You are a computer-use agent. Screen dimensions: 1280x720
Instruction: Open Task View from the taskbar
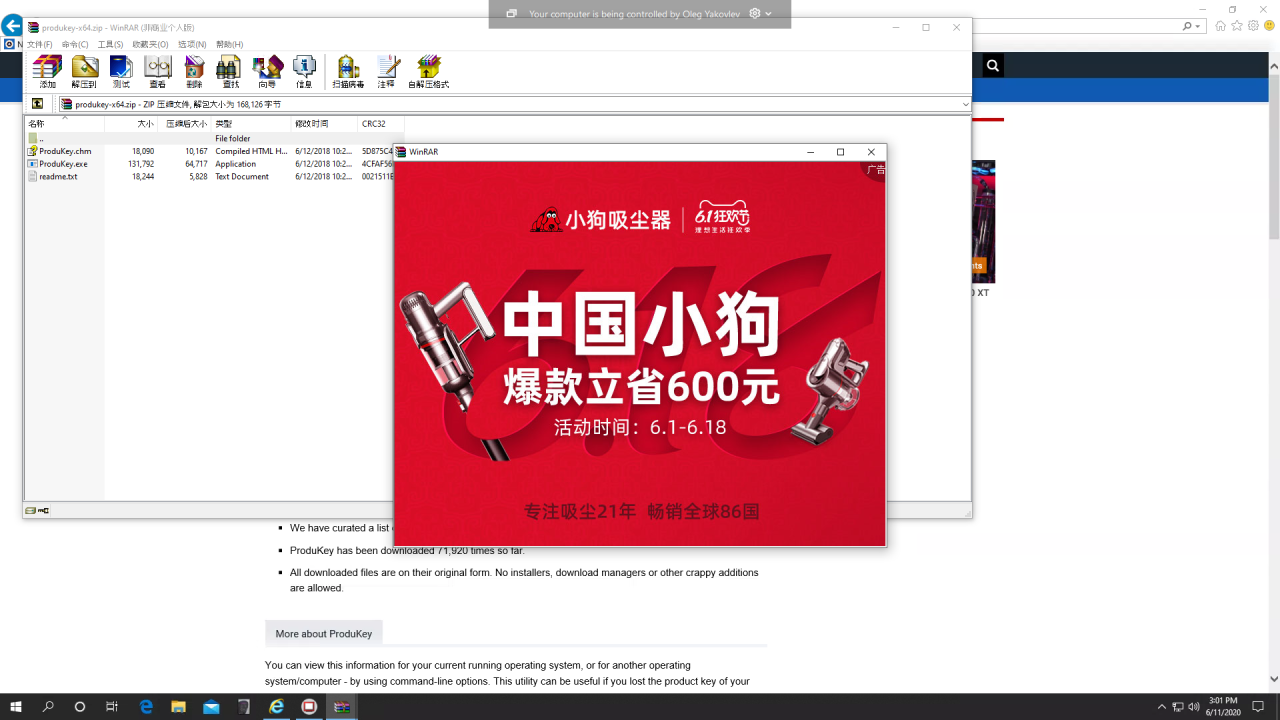point(112,706)
